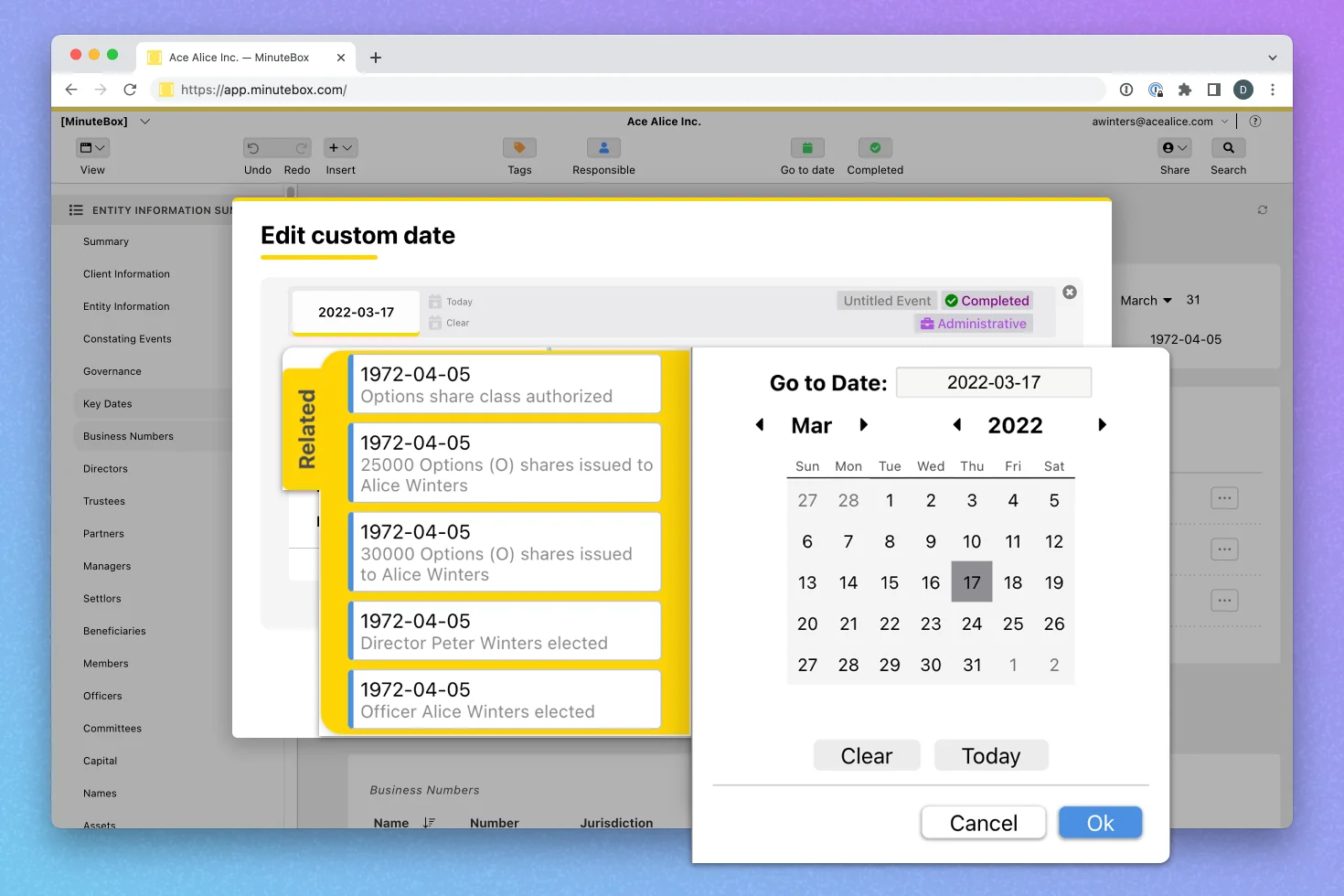Screen dimensions: 1344x896
Task: Click the Completed checkmark toolbar icon
Action: coord(875,148)
